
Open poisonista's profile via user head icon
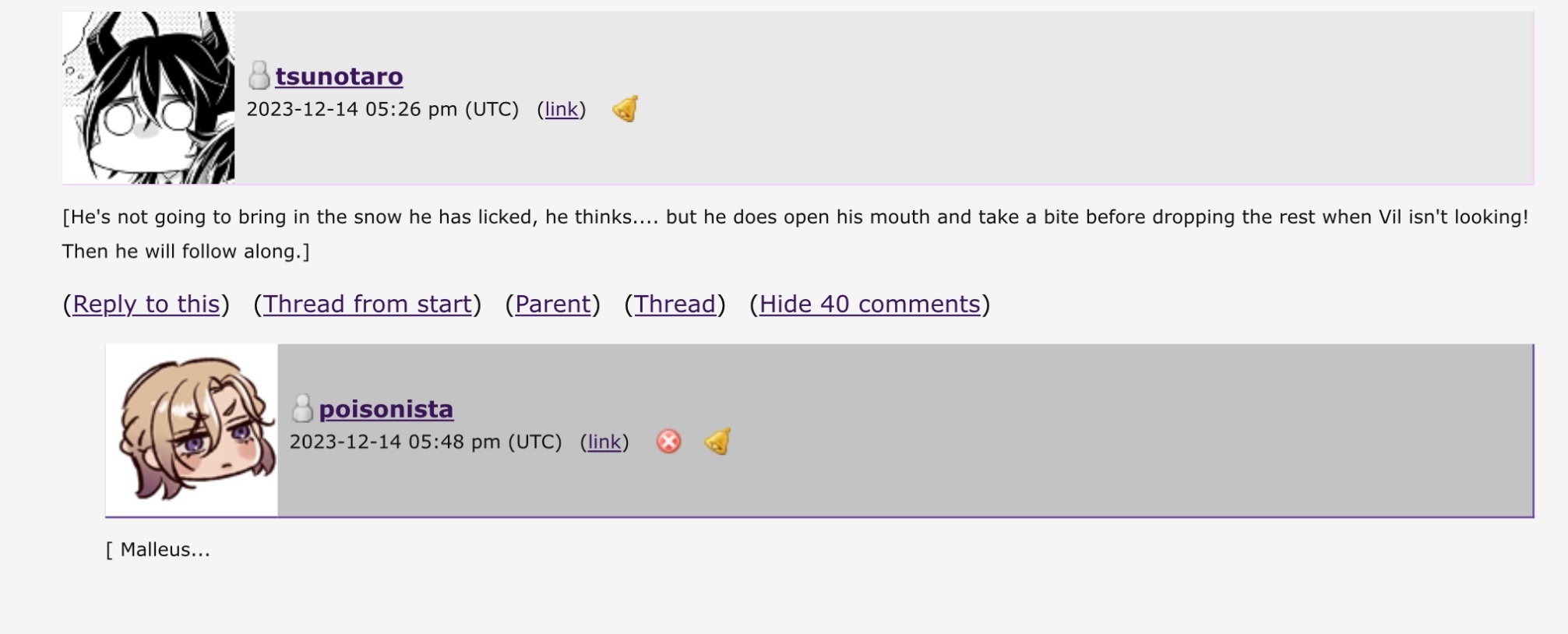point(302,408)
